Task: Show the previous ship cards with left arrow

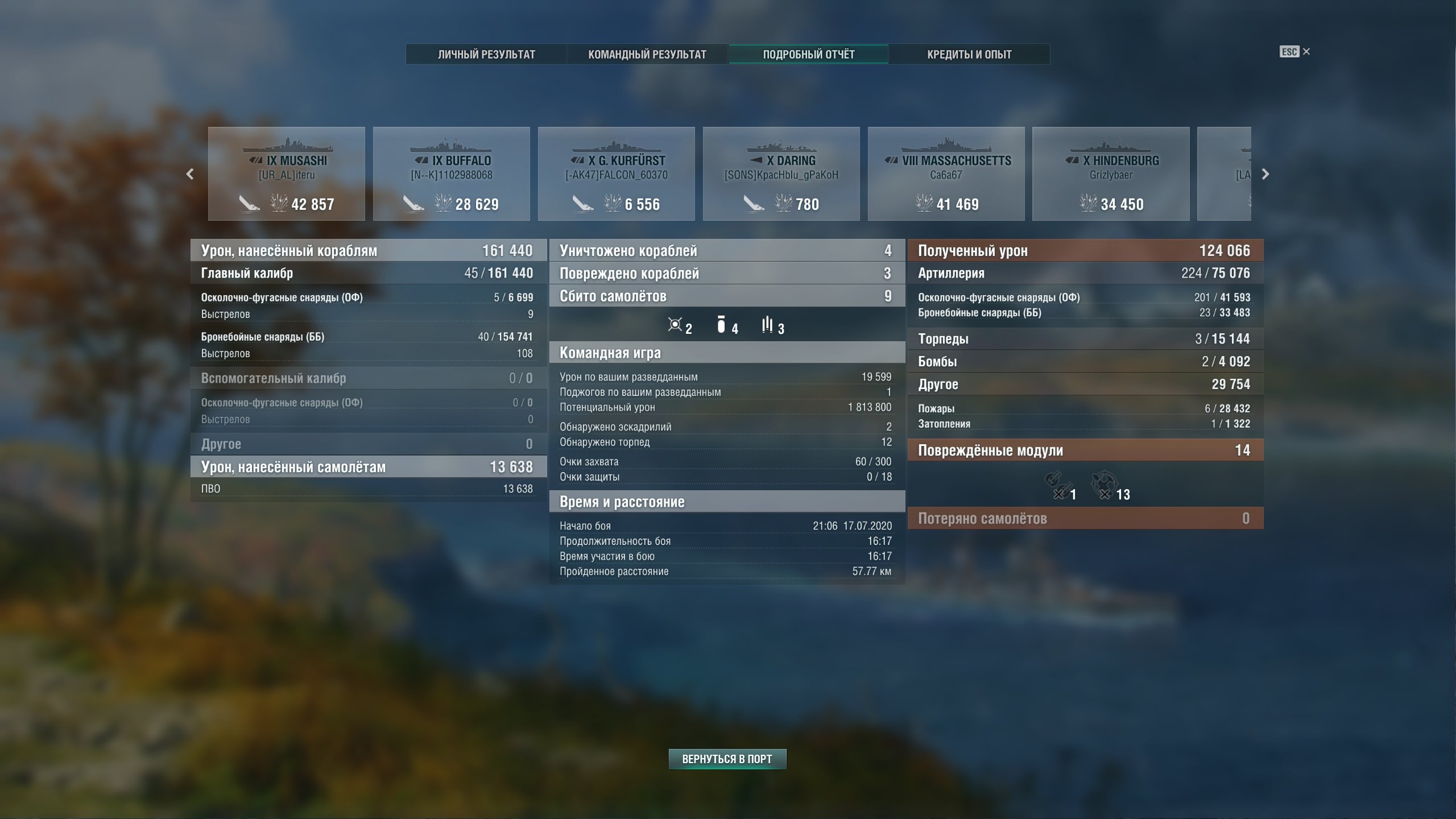Action: tap(190, 174)
